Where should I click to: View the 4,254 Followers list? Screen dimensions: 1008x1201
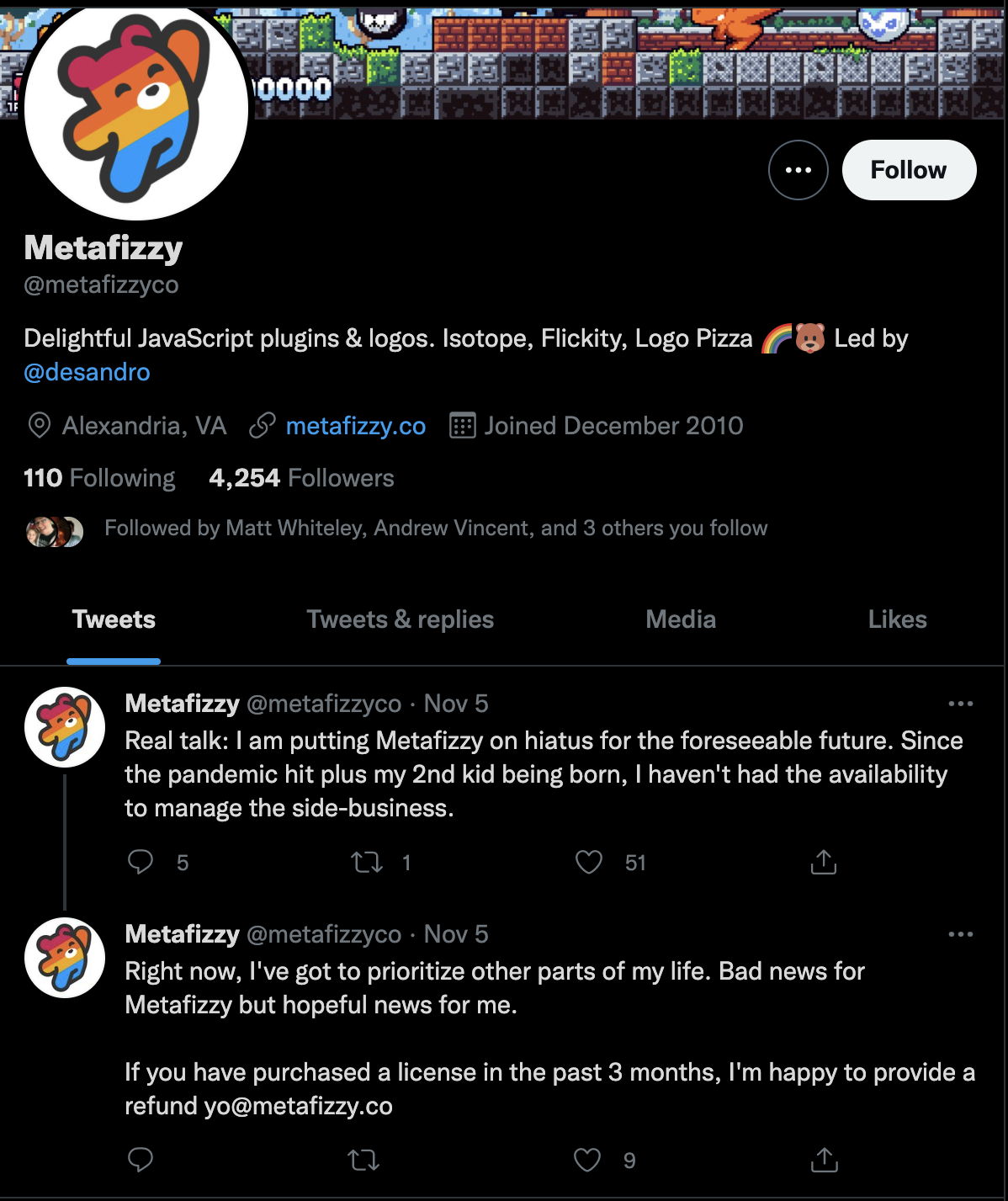(300, 477)
